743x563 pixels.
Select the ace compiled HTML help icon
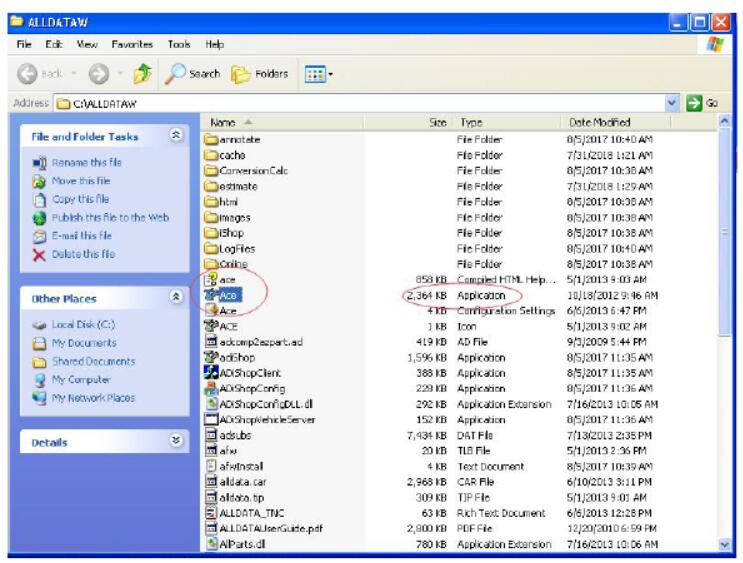tap(211, 280)
